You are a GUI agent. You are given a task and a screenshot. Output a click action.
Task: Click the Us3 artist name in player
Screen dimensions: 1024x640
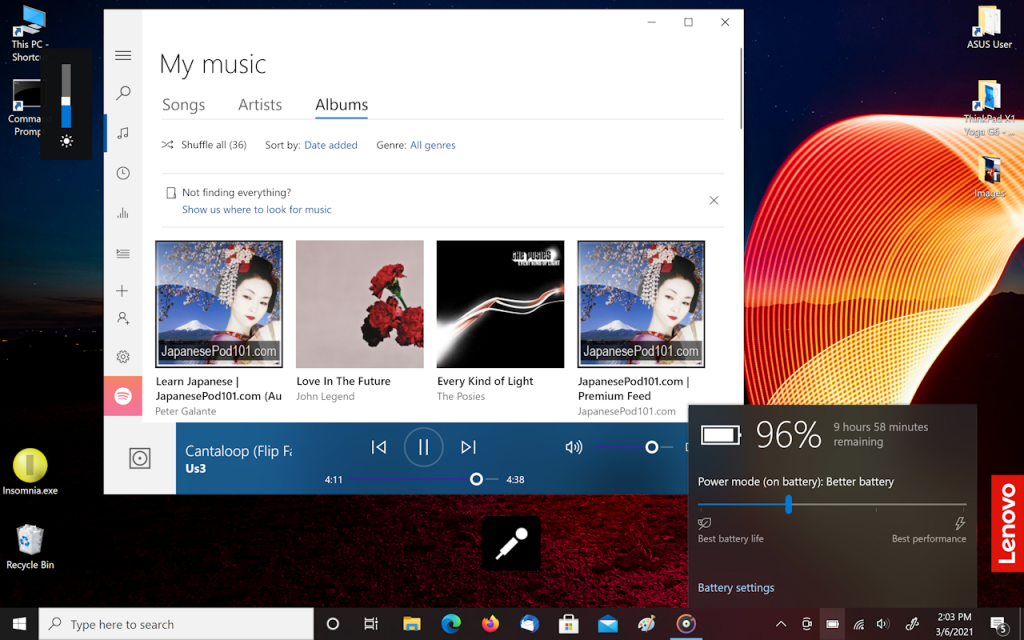195,469
